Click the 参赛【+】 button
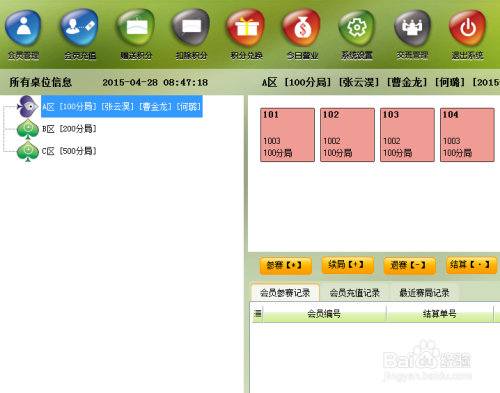 [286, 266]
